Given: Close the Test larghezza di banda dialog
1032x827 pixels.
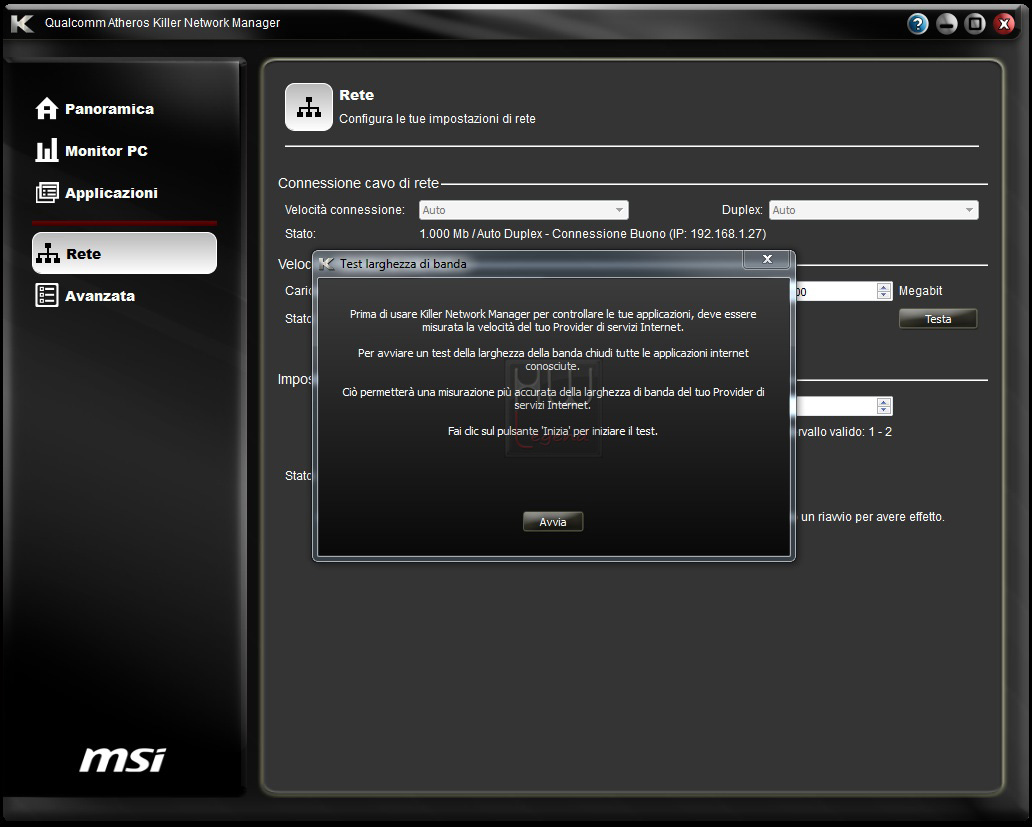Looking at the screenshot, I should (x=767, y=259).
